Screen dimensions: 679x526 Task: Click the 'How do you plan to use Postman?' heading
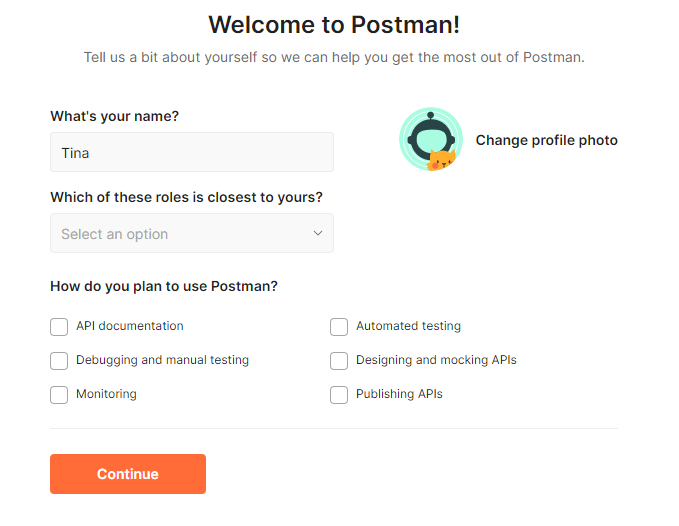[x=164, y=286]
